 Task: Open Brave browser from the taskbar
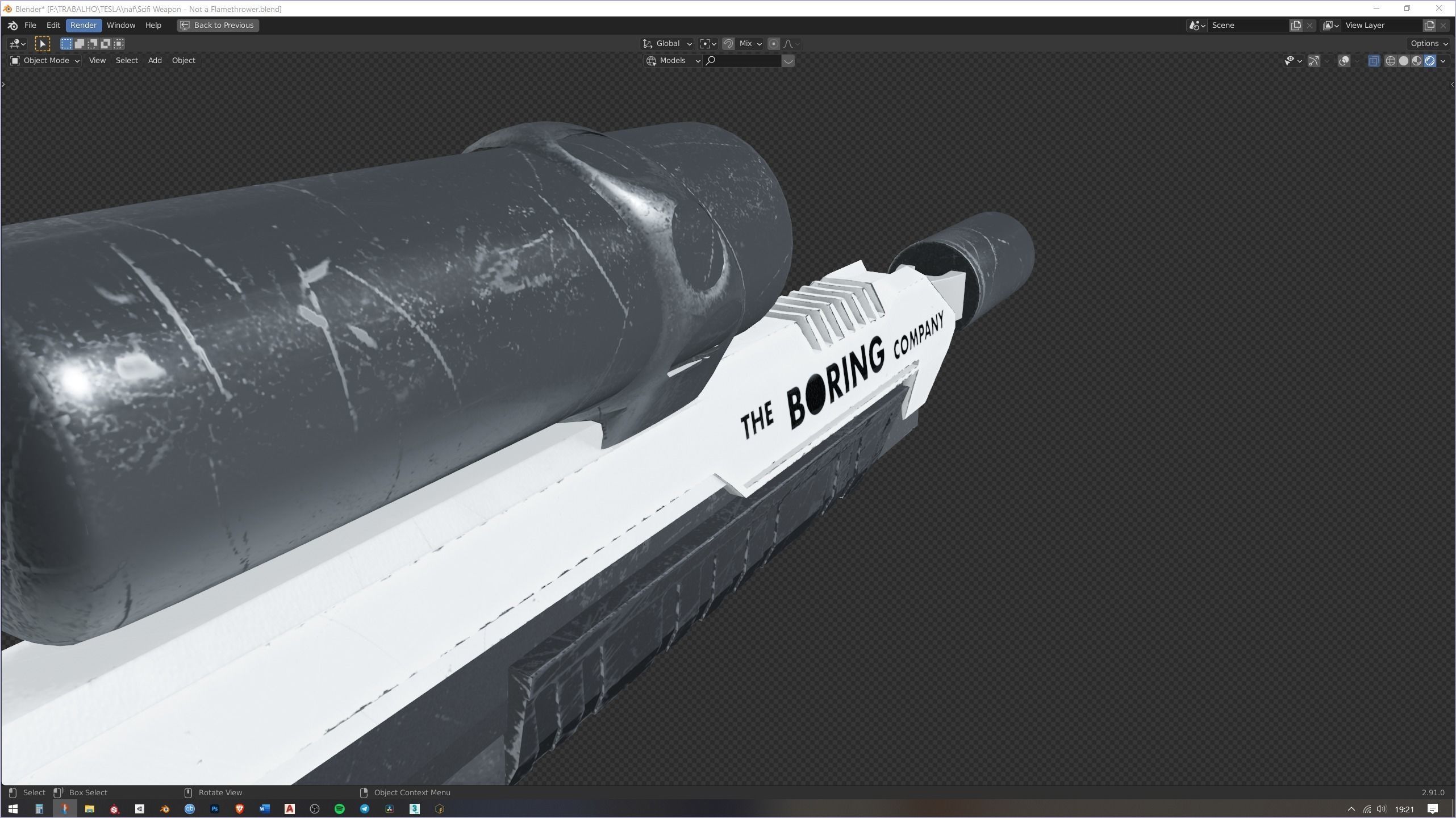(x=239, y=809)
